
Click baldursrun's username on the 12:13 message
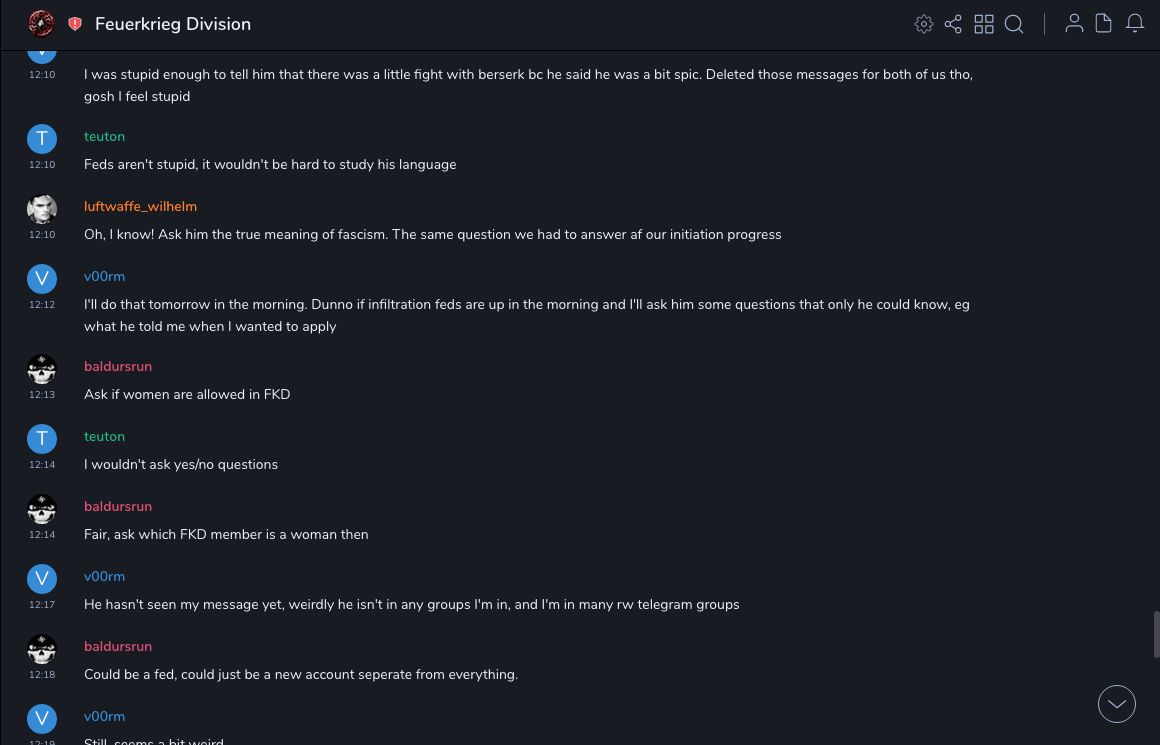pyautogui.click(x=118, y=366)
